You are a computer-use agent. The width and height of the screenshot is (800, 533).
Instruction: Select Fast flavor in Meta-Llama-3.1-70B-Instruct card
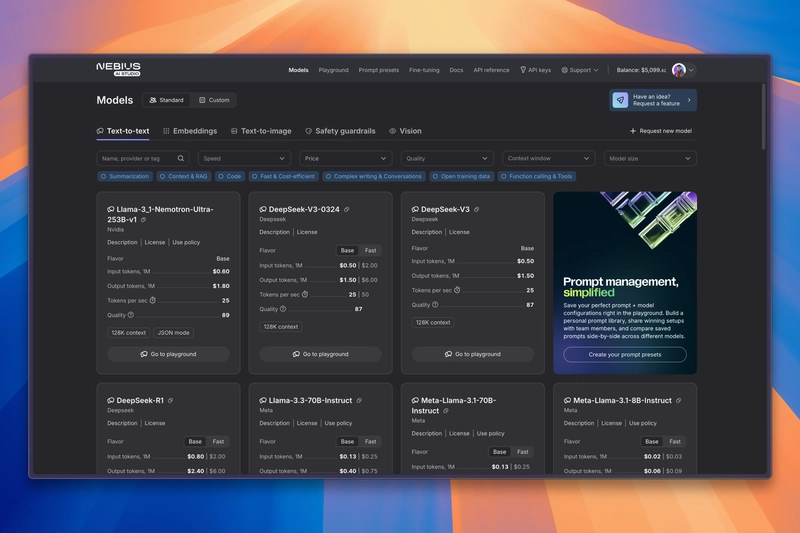coord(523,452)
